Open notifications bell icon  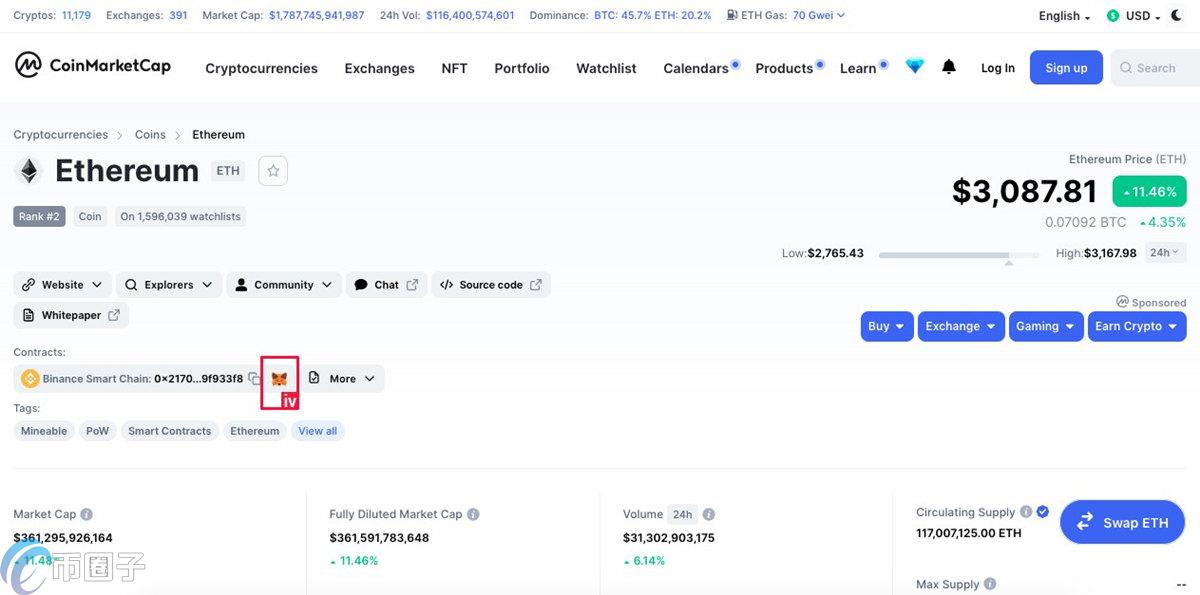949,67
